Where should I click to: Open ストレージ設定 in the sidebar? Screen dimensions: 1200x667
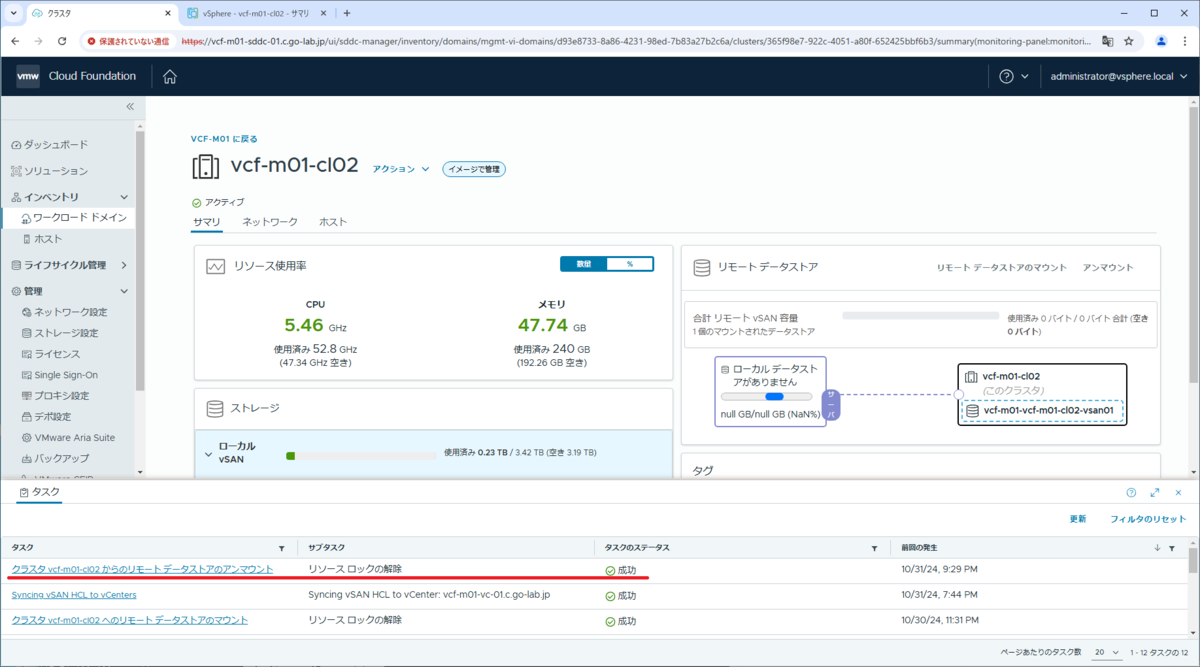coord(66,333)
